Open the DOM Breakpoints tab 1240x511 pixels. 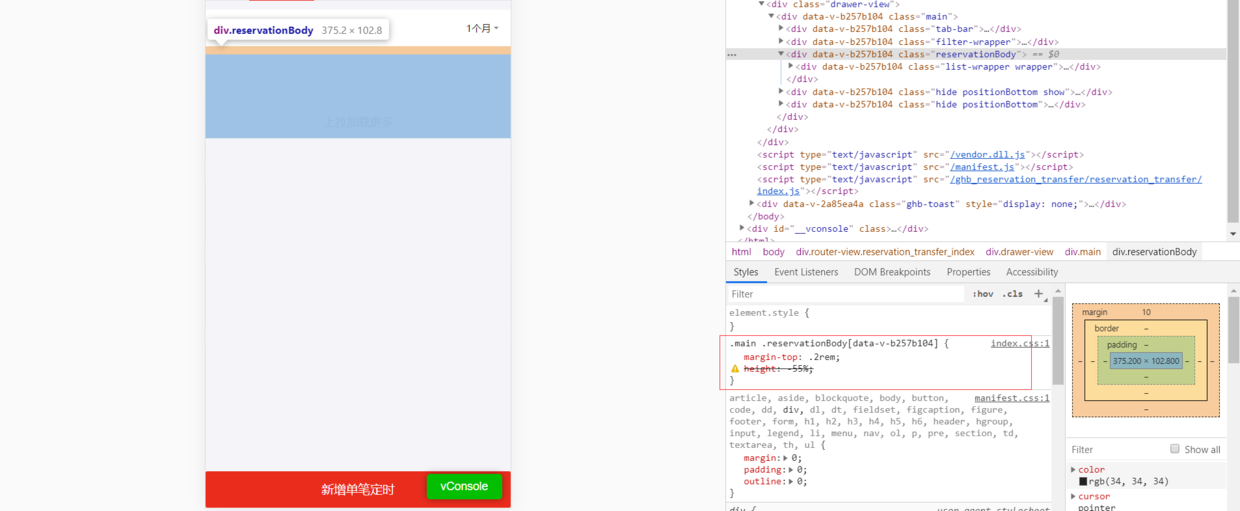[x=892, y=272]
